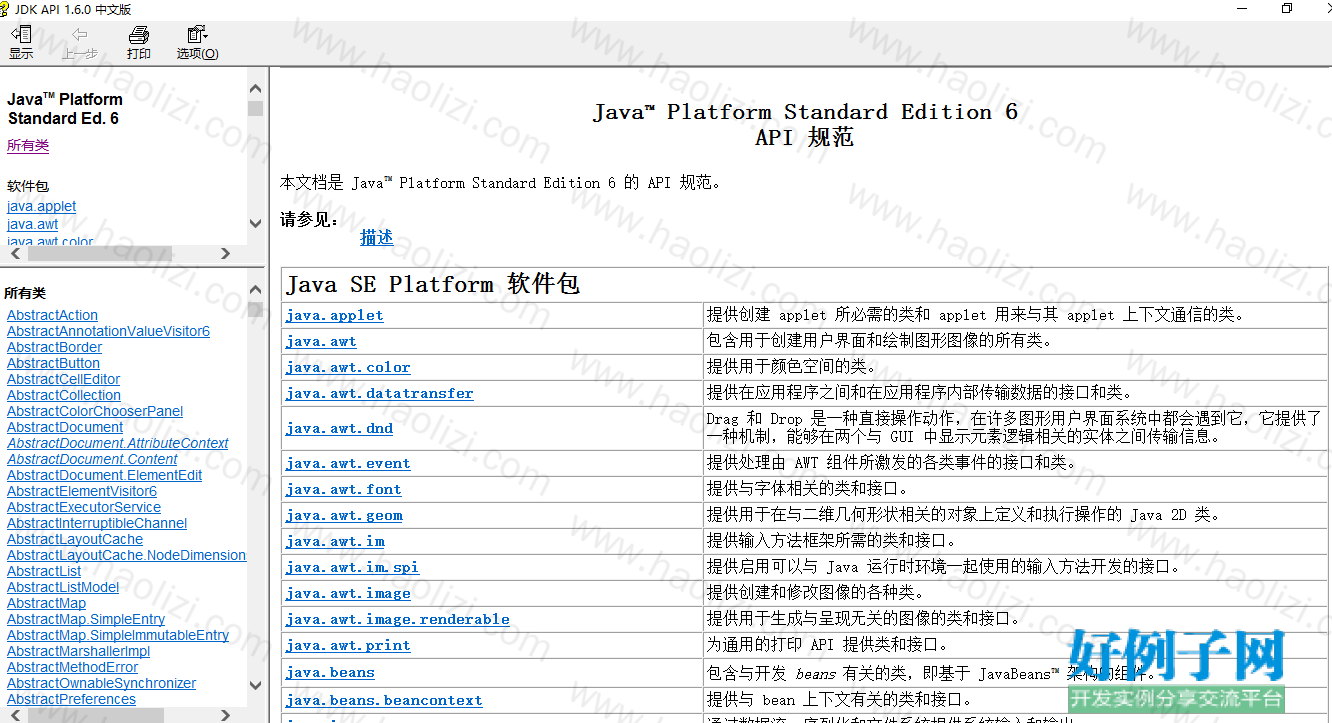The image size is (1332, 723).
Task: Select AbstractMethodError class link
Action: point(72,667)
